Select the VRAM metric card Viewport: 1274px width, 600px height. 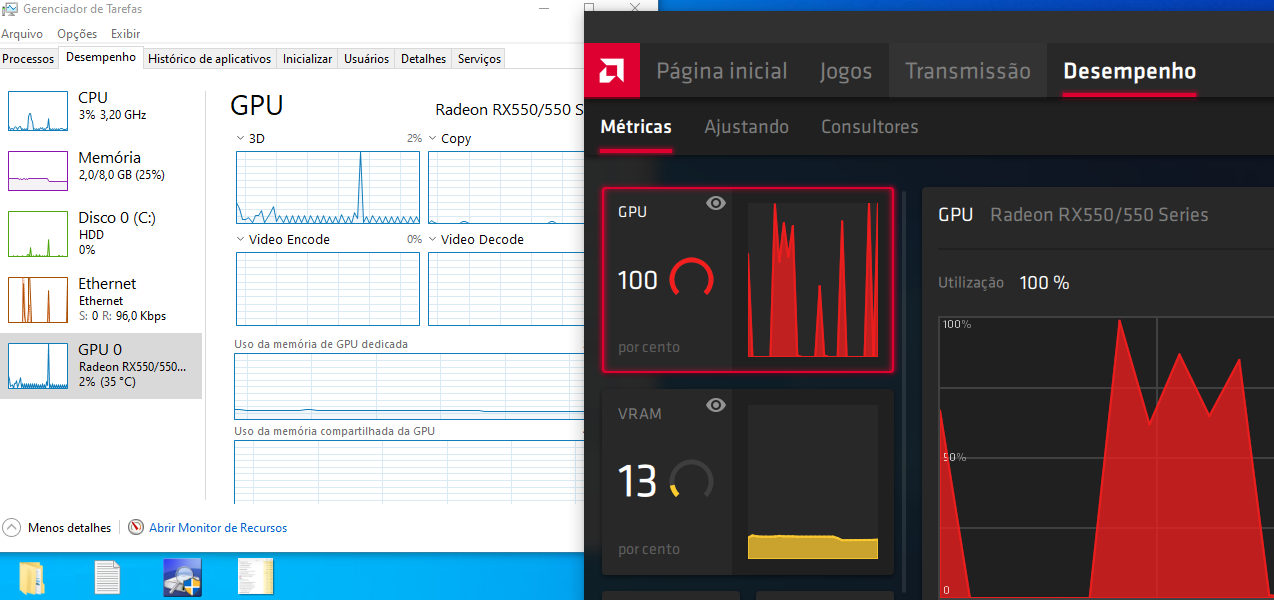[x=747, y=482]
